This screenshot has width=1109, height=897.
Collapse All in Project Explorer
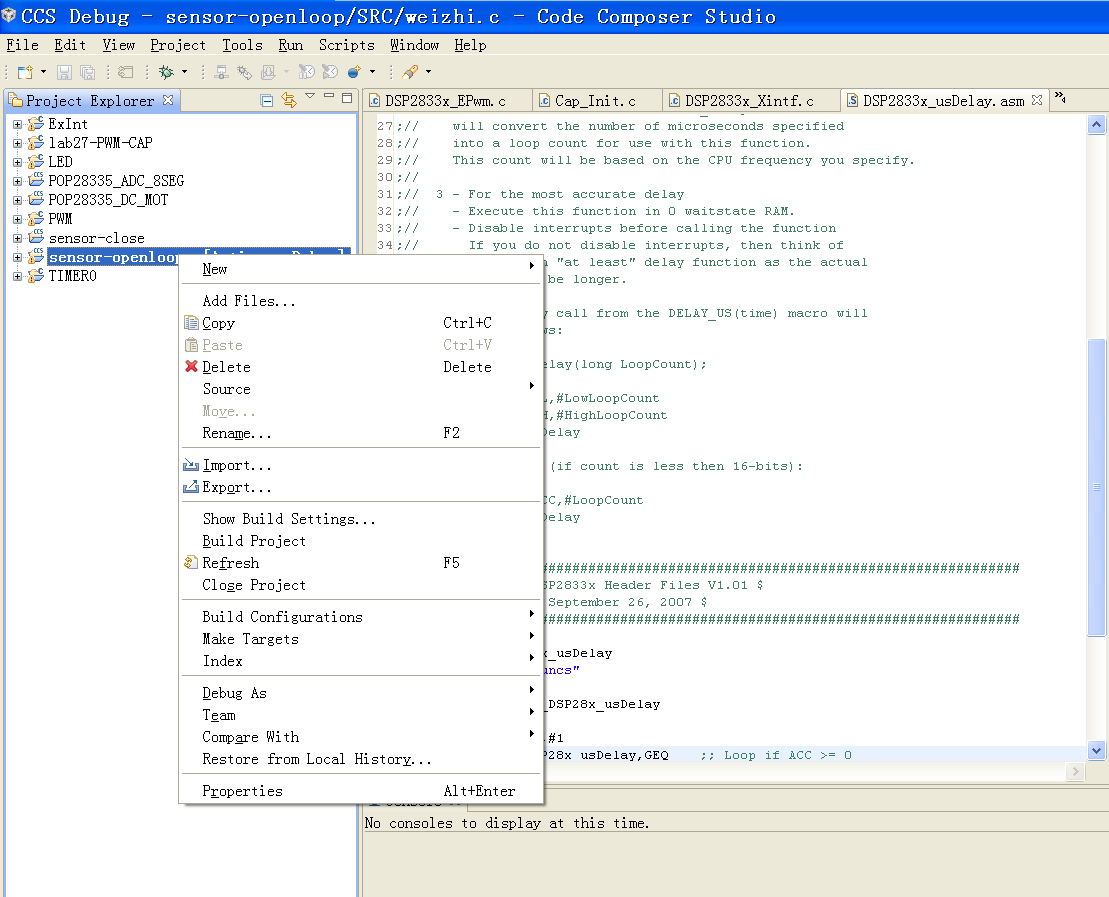tap(267, 100)
